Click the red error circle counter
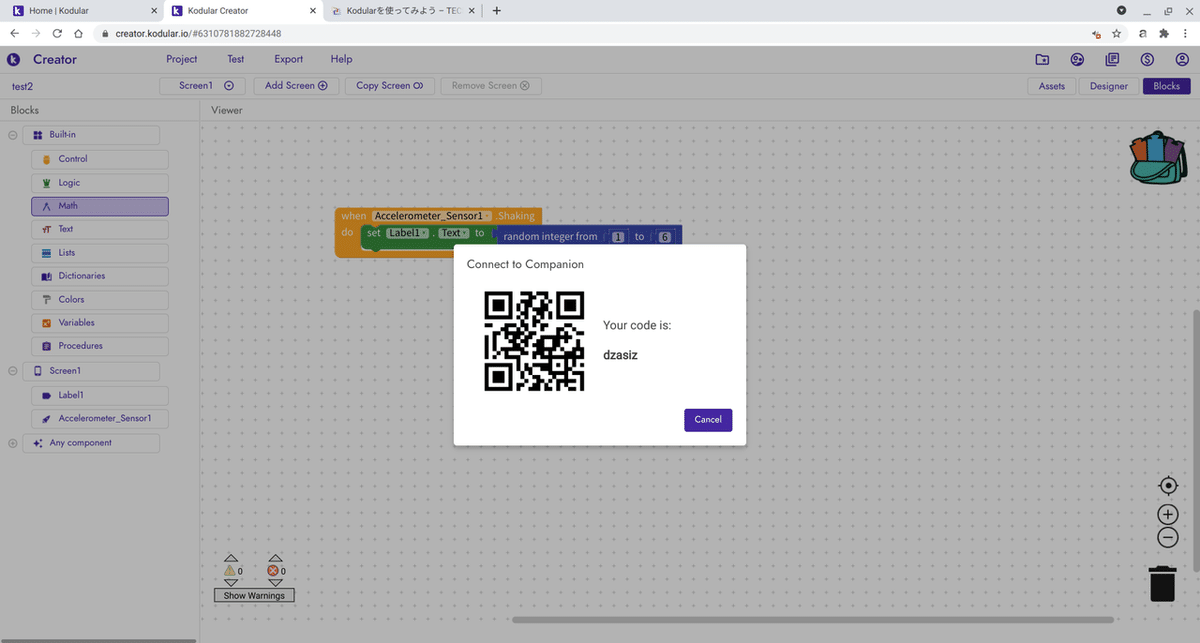The width and height of the screenshot is (1200, 643). tap(275, 571)
